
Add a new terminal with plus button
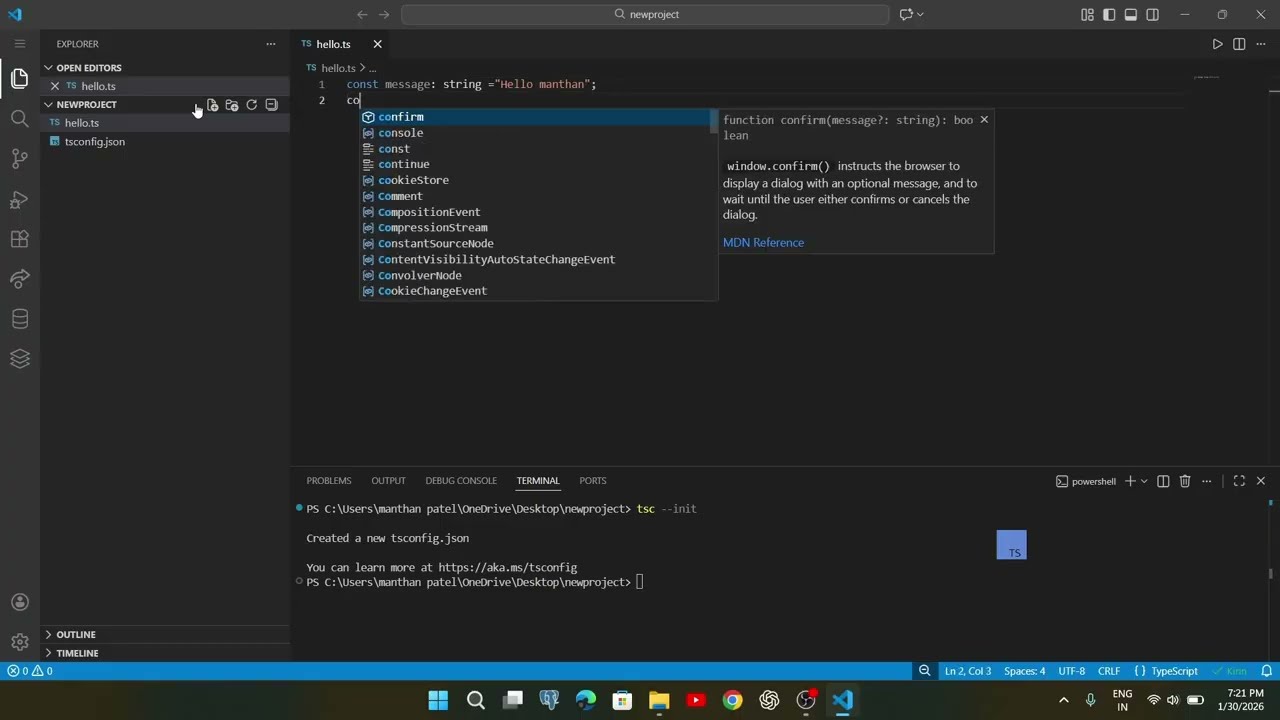(x=1130, y=481)
